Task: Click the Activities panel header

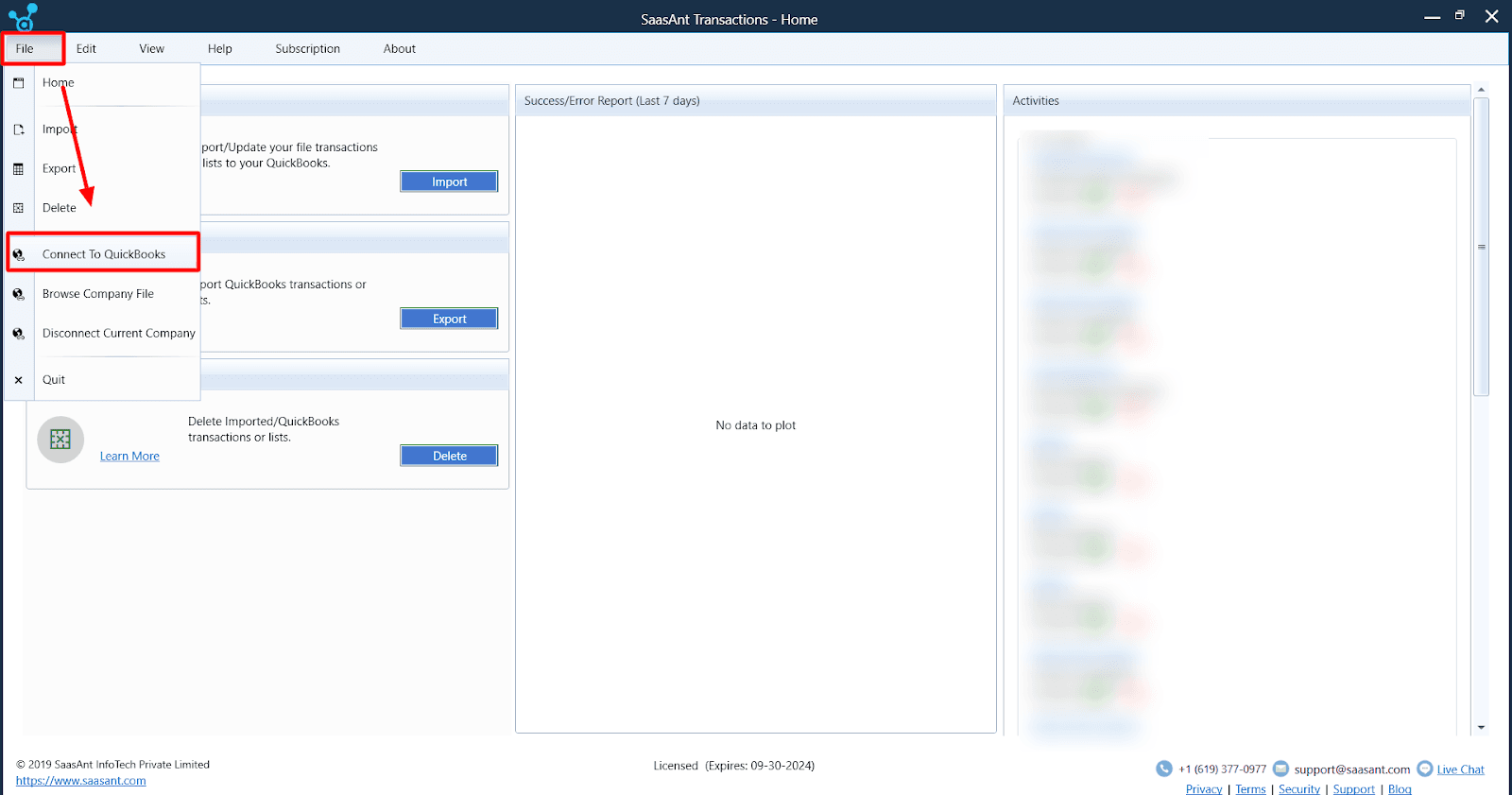Action: [1237, 100]
